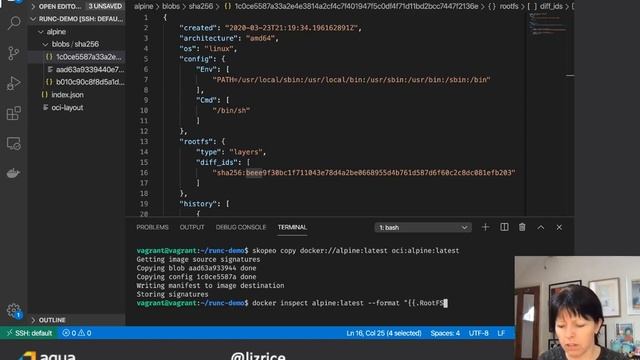Screen dimensions: 640x360
Task: Open index.json in explorer
Action: 67,95
